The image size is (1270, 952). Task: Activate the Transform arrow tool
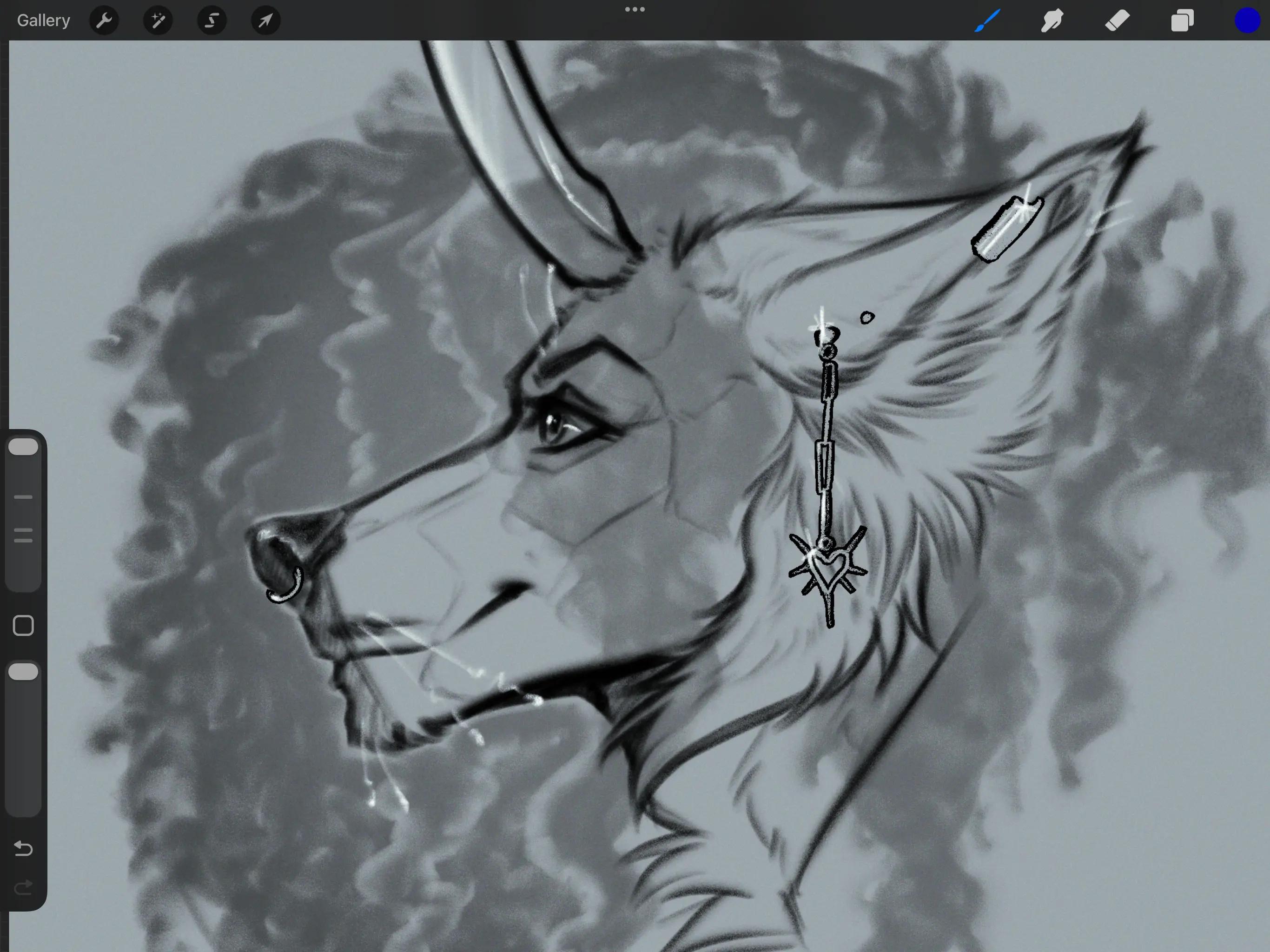point(266,20)
